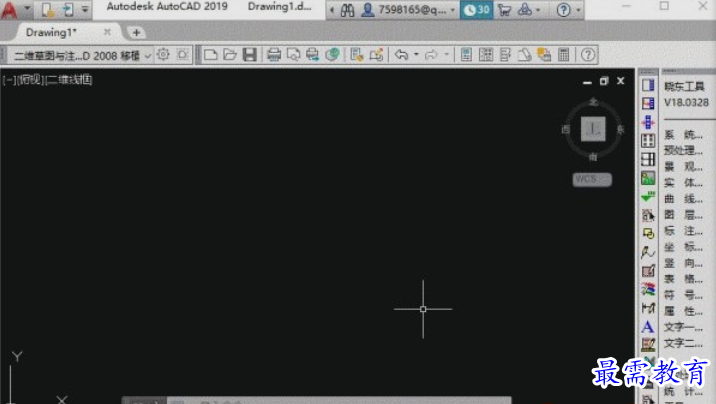Click the green arrow tool icon in side toolbar

click(648, 197)
